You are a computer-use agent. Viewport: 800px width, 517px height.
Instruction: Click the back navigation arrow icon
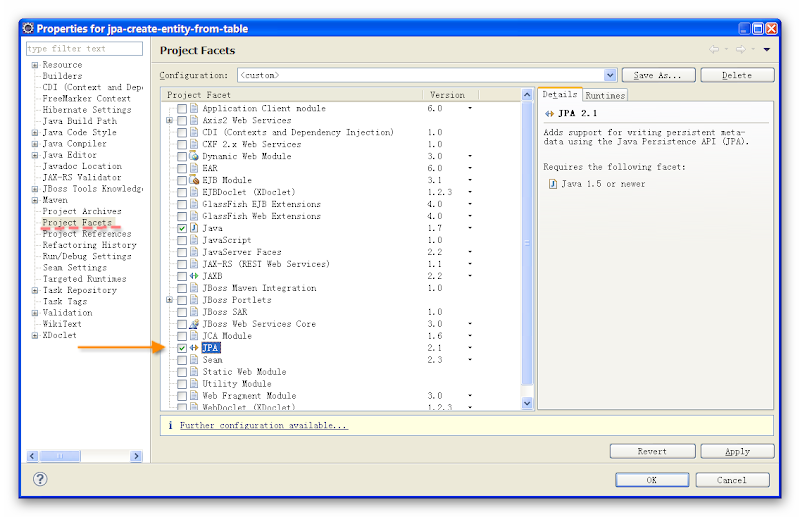click(714, 49)
